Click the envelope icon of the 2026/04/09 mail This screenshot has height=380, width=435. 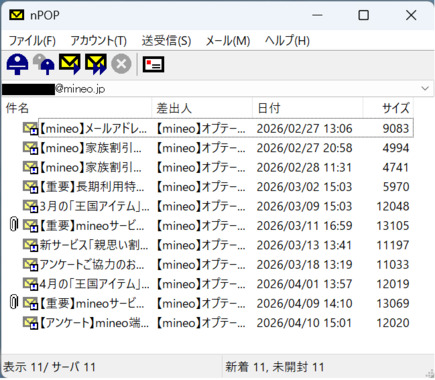click(30, 303)
